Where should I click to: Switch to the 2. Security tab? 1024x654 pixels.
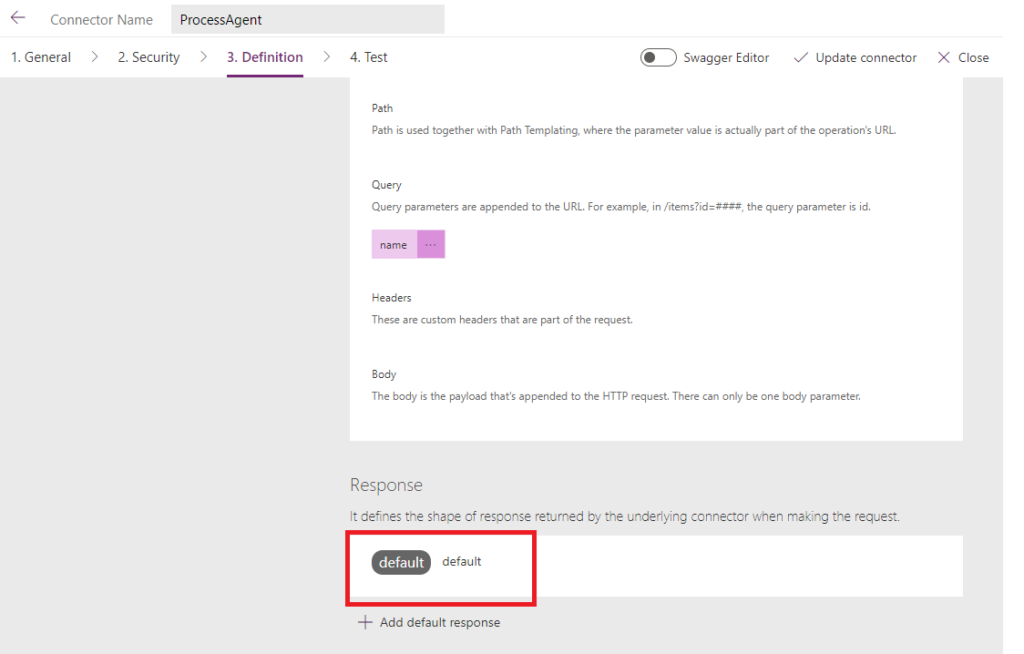pos(148,57)
